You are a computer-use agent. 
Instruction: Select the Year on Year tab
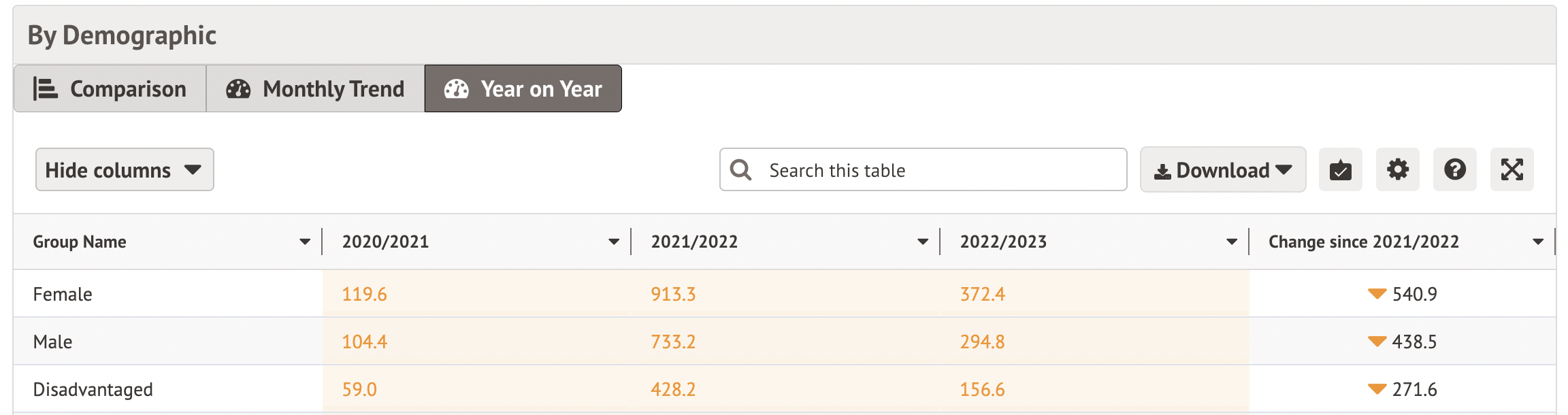click(x=523, y=89)
